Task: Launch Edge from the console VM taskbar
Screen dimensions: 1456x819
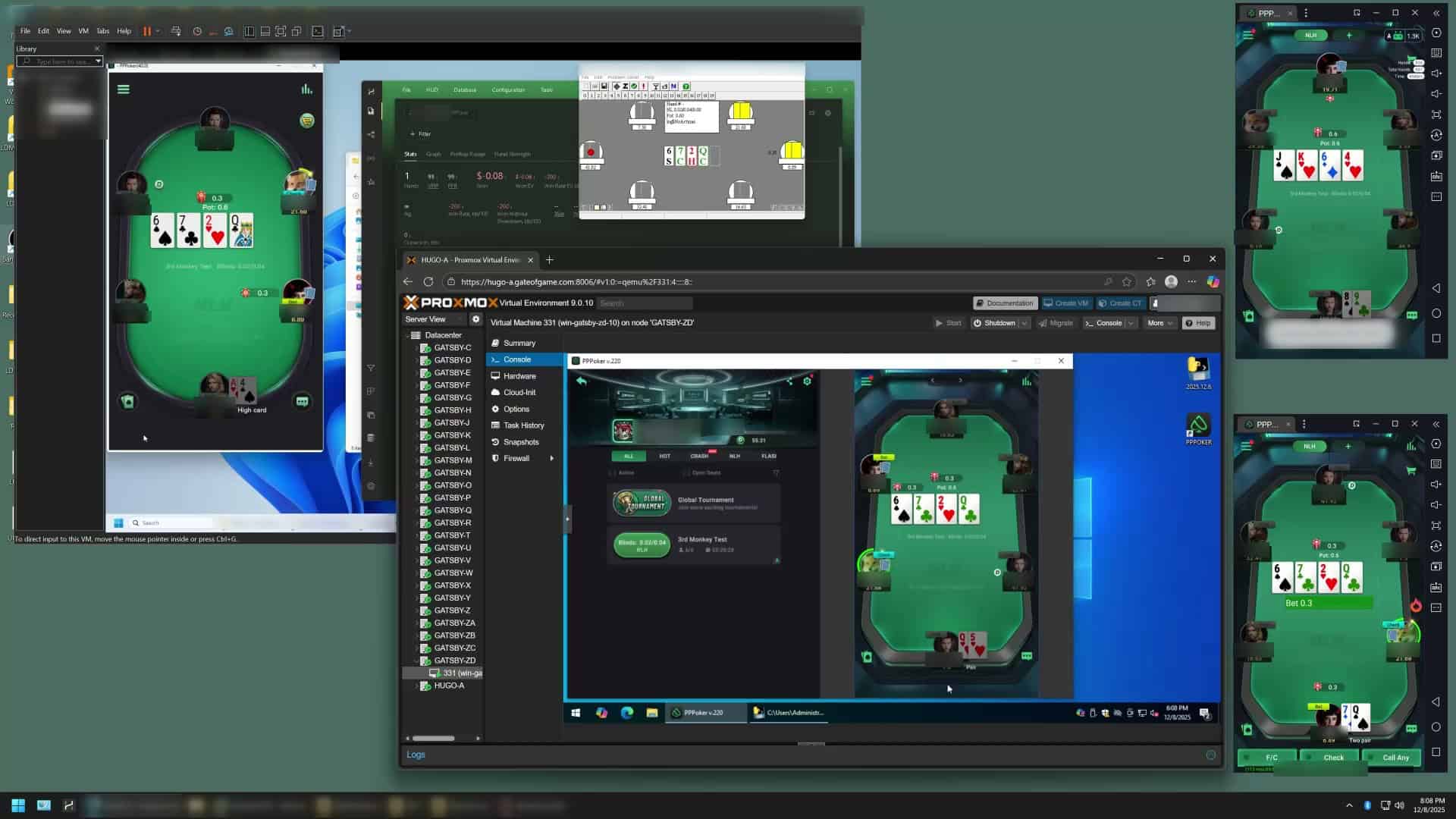Action: pyautogui.click(x=626, y=713)
